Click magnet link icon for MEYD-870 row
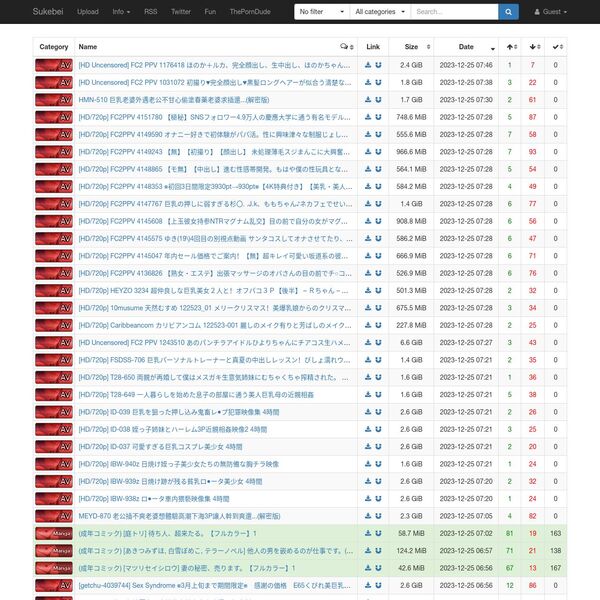This screenshot has width=600, height=600. click(x=378, y=516)
